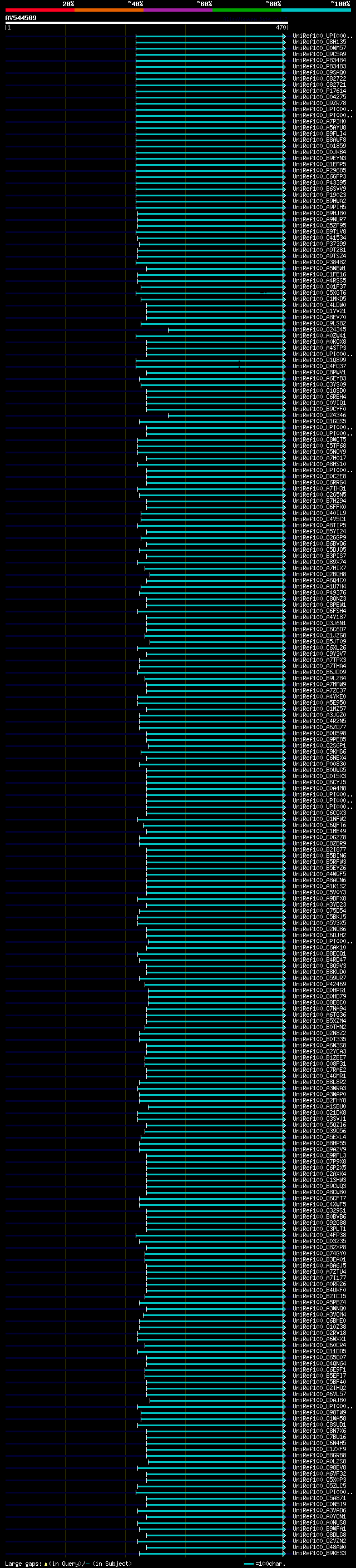Open hit UniRef100_C1MKD5

(x=319, y=299)
